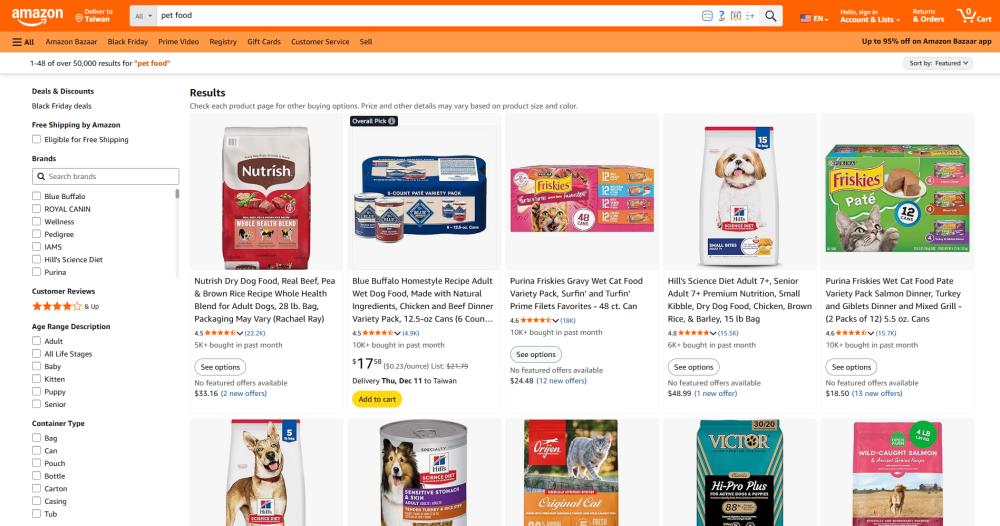1000x526 pixels.
Task: Go to Black Friday in navigation bar
Action: tap(128, 42)
